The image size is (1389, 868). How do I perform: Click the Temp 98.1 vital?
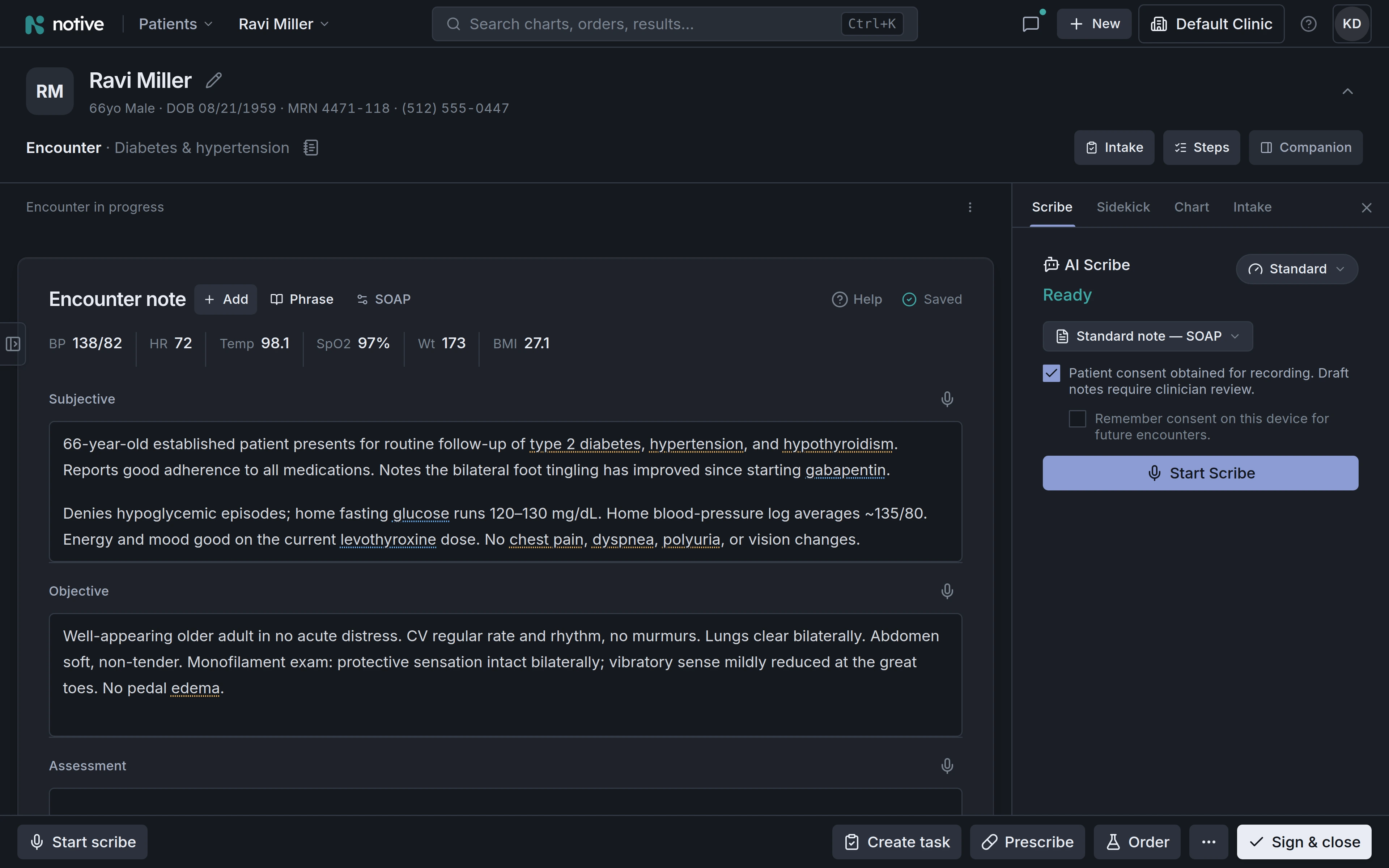(x=255, y=343)
